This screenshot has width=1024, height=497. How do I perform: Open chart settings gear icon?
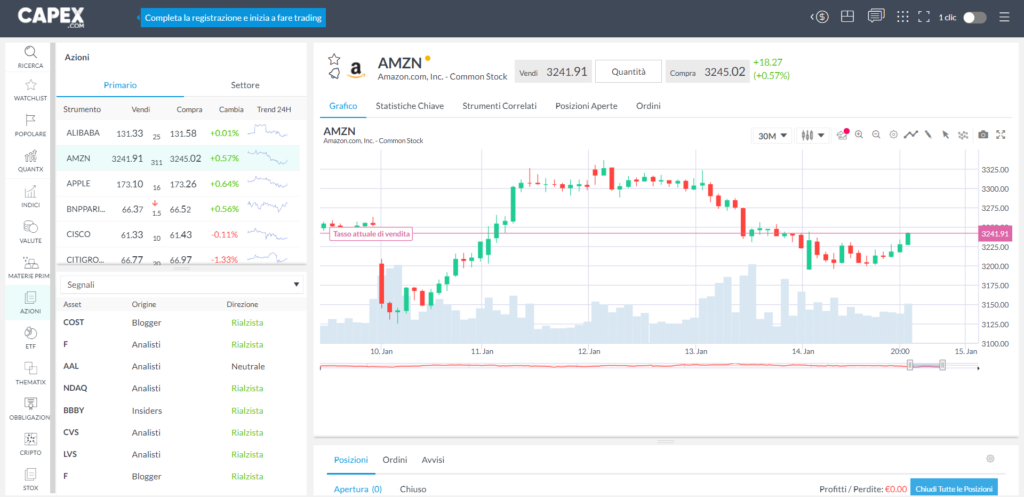tap(893, 135)
